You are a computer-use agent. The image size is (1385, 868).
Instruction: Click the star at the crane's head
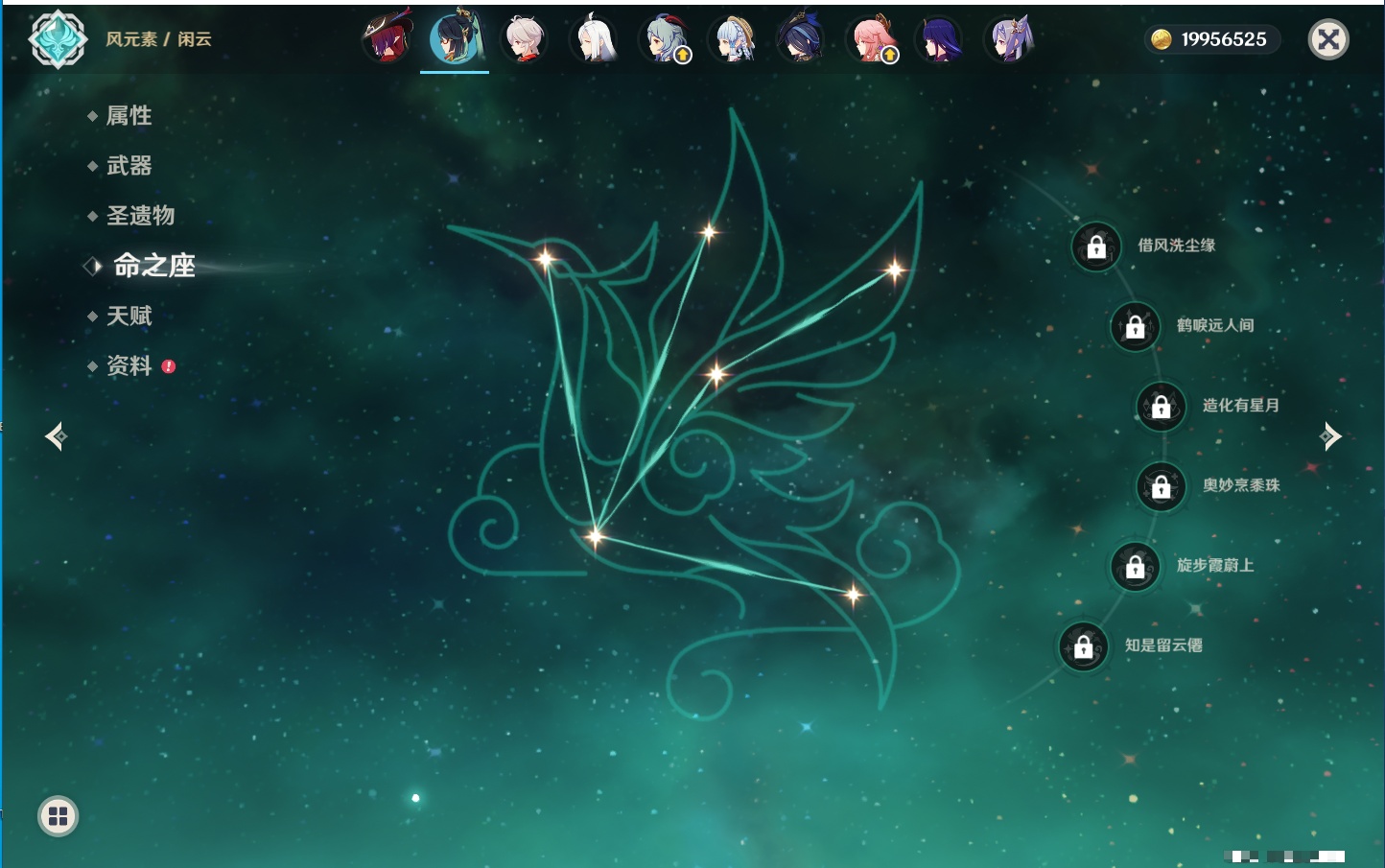point(545,258)
